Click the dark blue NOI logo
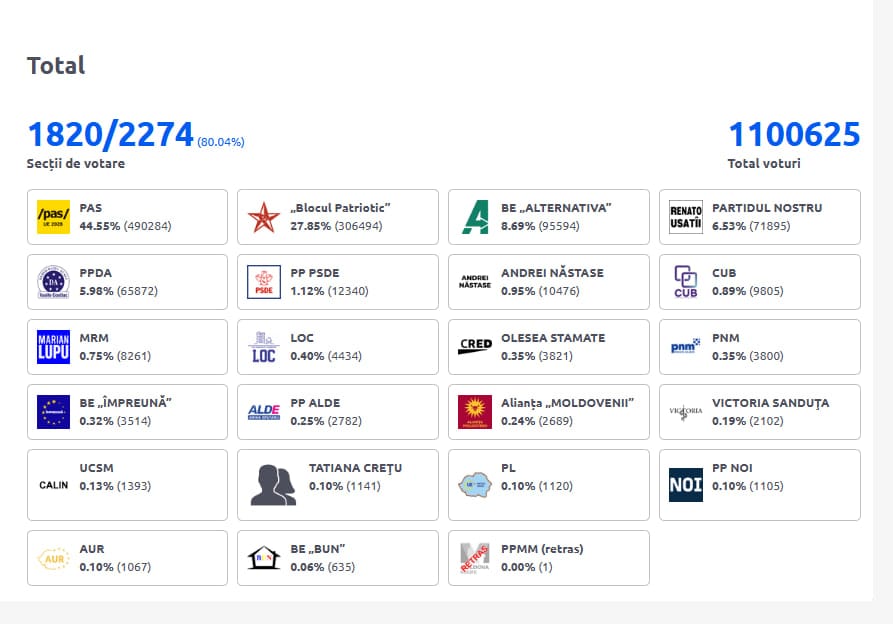893x624 pixels. pyautogui.click(x=686, y=485)
